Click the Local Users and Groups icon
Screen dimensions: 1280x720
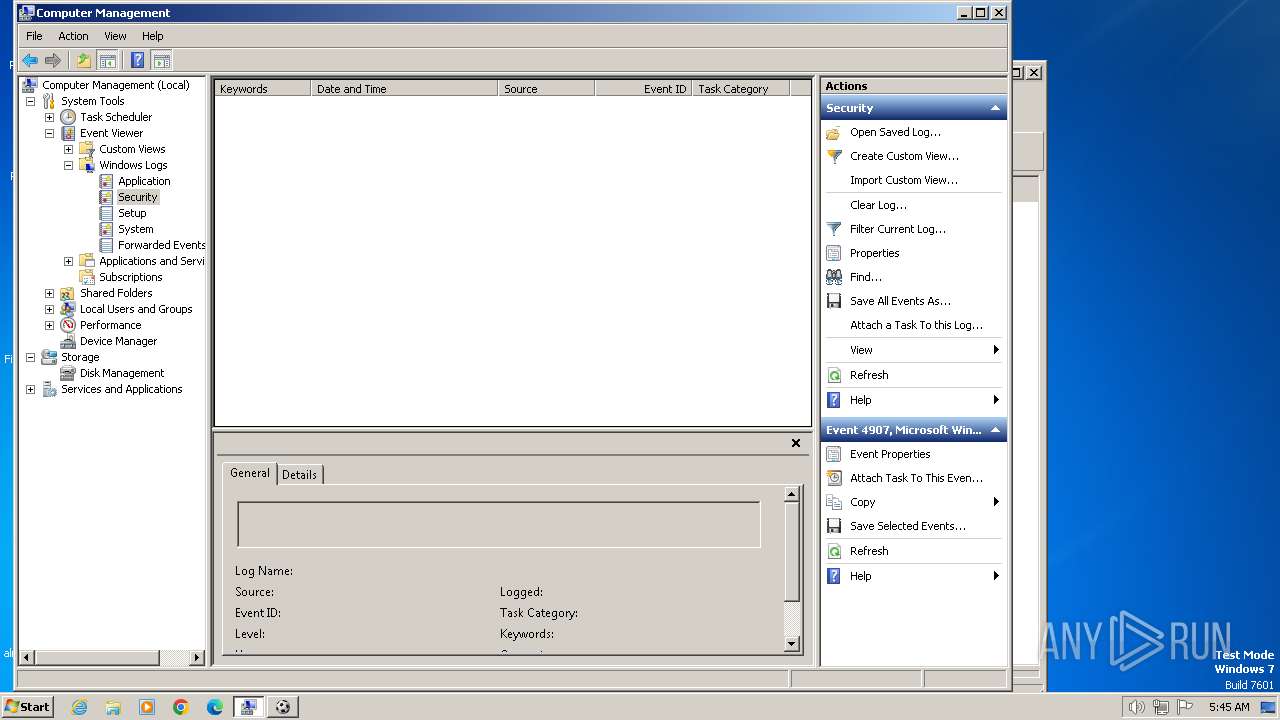(x=68, y=309)
